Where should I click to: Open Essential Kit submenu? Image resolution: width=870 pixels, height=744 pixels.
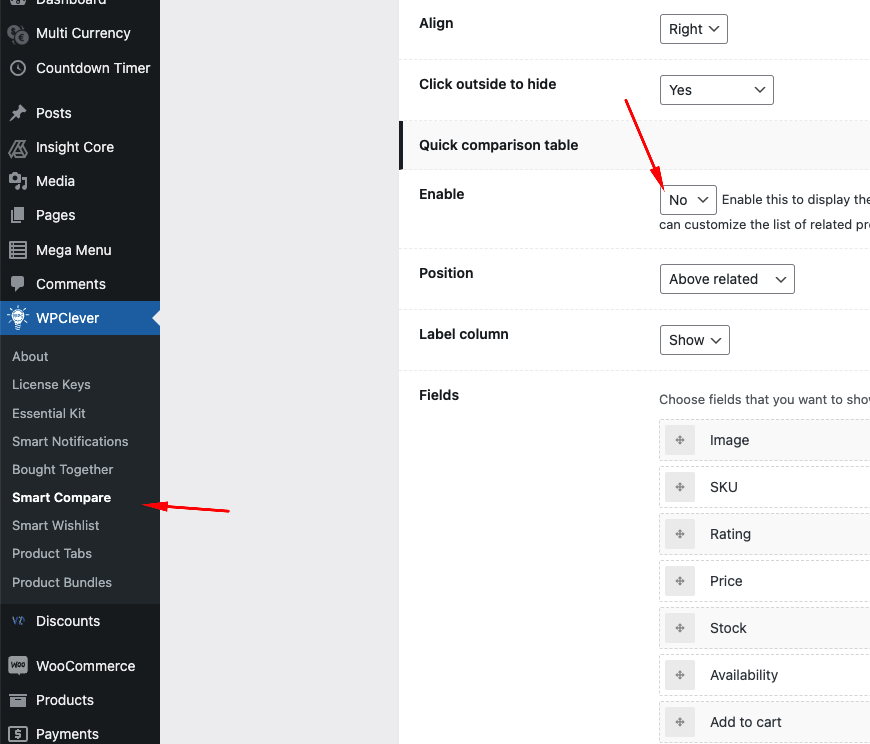[49, 413]
